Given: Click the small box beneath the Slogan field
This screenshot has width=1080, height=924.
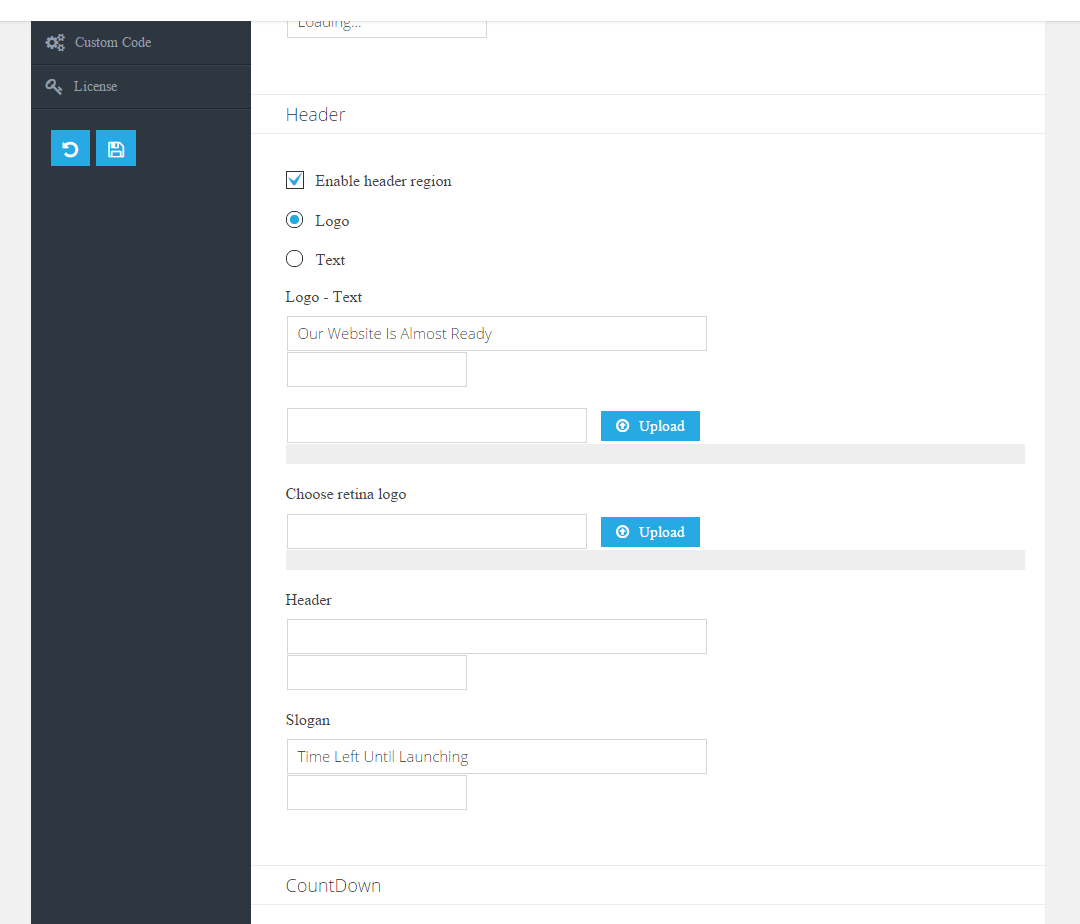Looking at the screenshot, I should coord(376,793).
